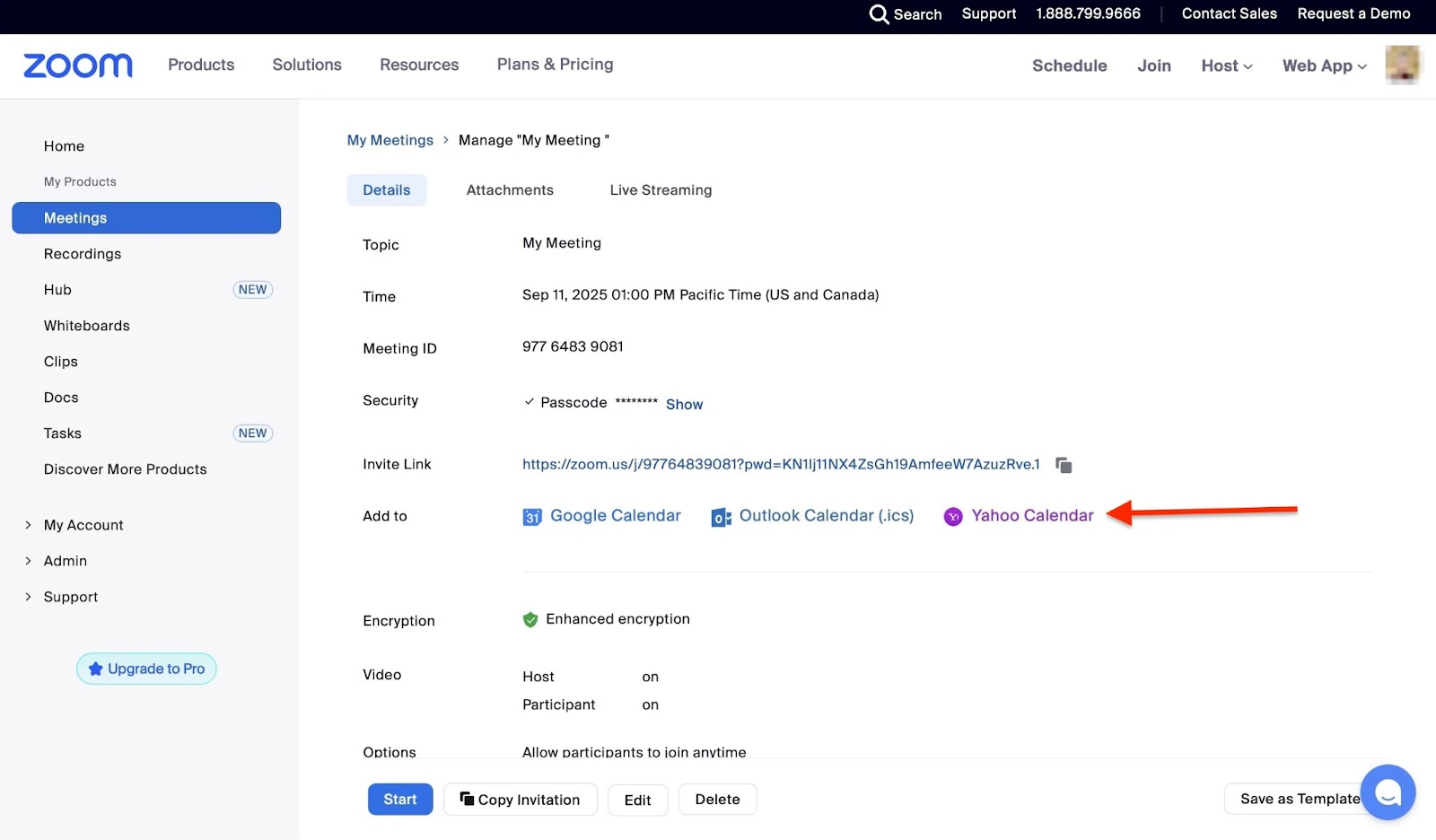This screenshot has height=840, width=1436.
Task: Click Copy Invitation button
Action: (x=521, y=800)
